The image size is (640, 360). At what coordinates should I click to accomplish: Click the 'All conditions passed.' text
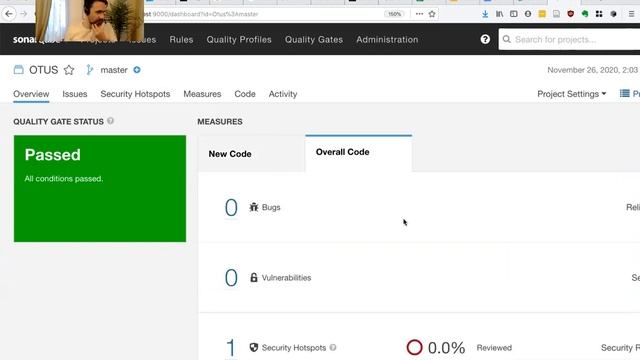tap(64, 179)
